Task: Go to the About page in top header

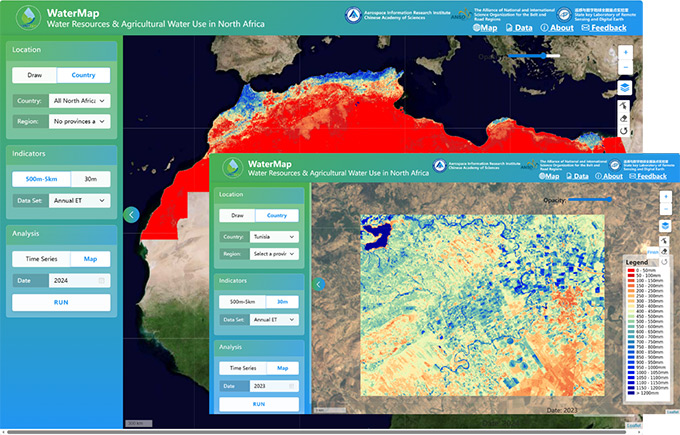Action: coord(558,27)
